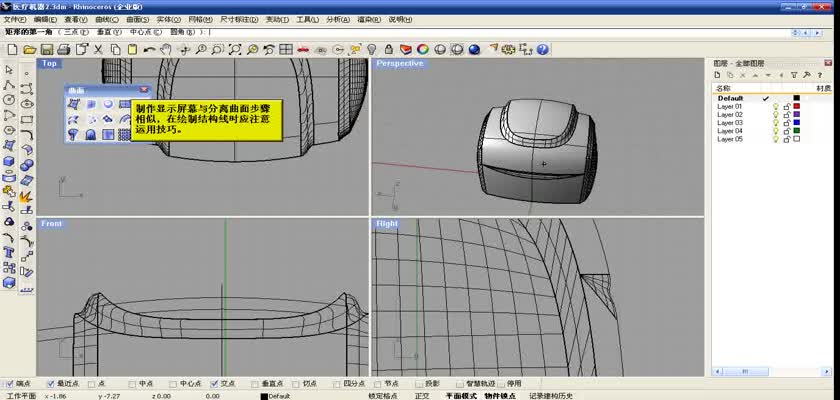Click the Open folder toolbar icon
Viewport: 840px width, 400px height.
[x=30, y=49]
